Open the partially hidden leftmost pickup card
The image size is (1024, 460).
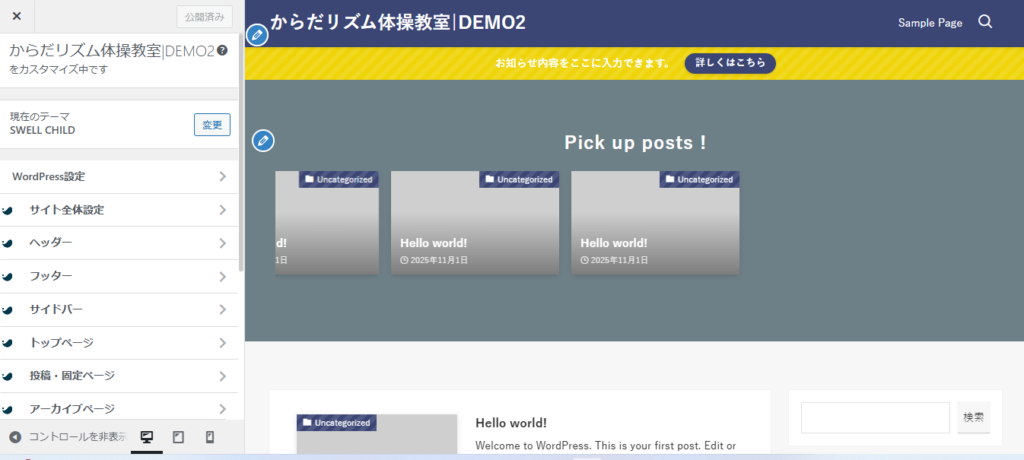pos(327,222)
